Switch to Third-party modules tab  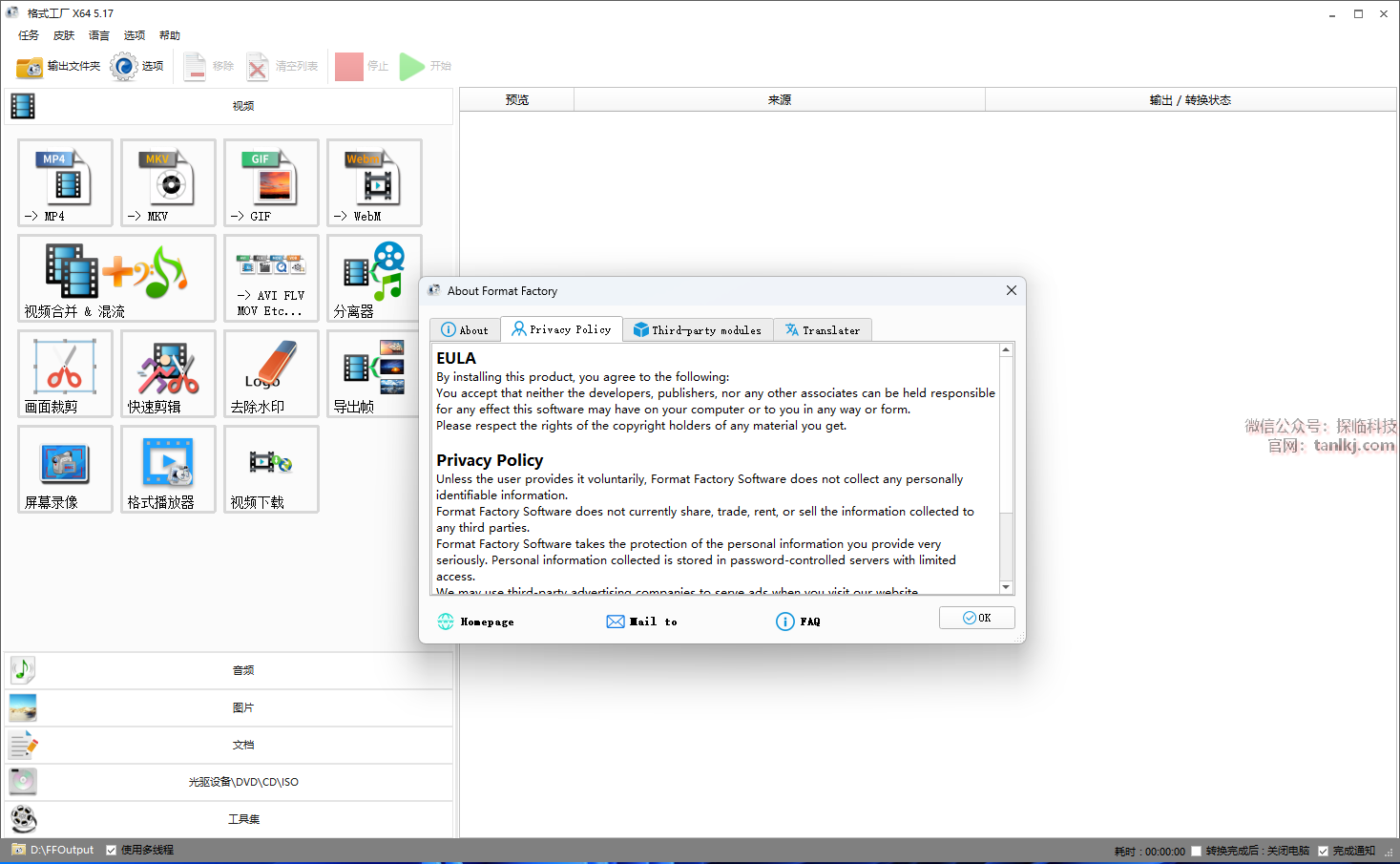pos(698,330)
